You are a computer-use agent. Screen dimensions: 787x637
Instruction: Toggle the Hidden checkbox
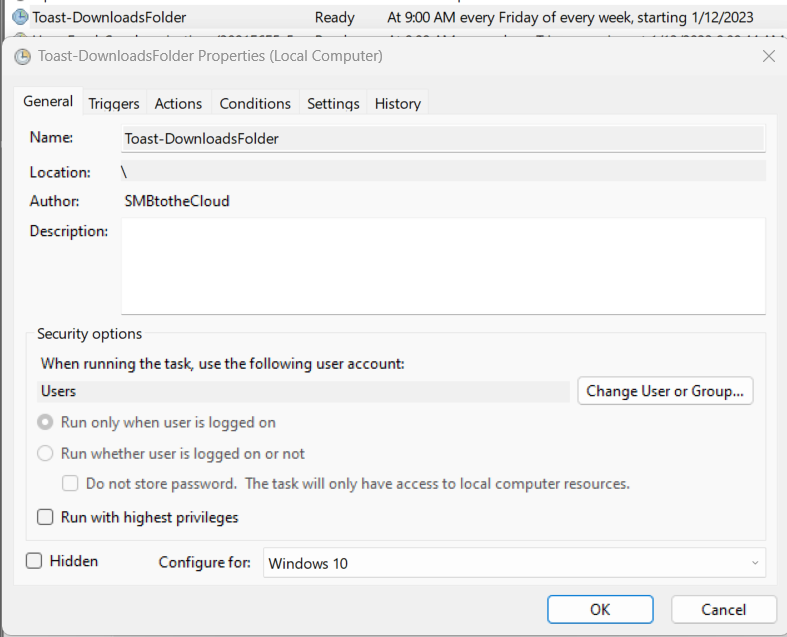click(x=34, y=562)
